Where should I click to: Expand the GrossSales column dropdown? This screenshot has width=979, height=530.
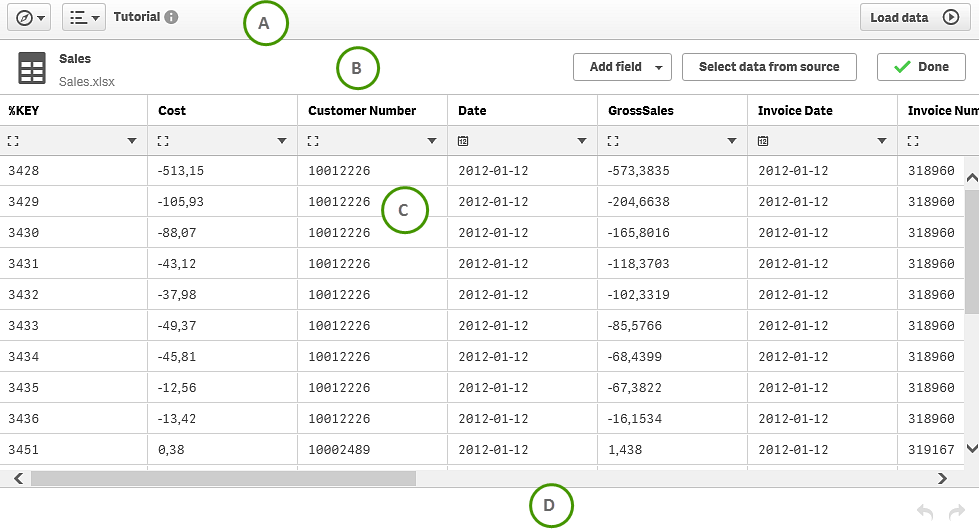click(x=732, y=141)
